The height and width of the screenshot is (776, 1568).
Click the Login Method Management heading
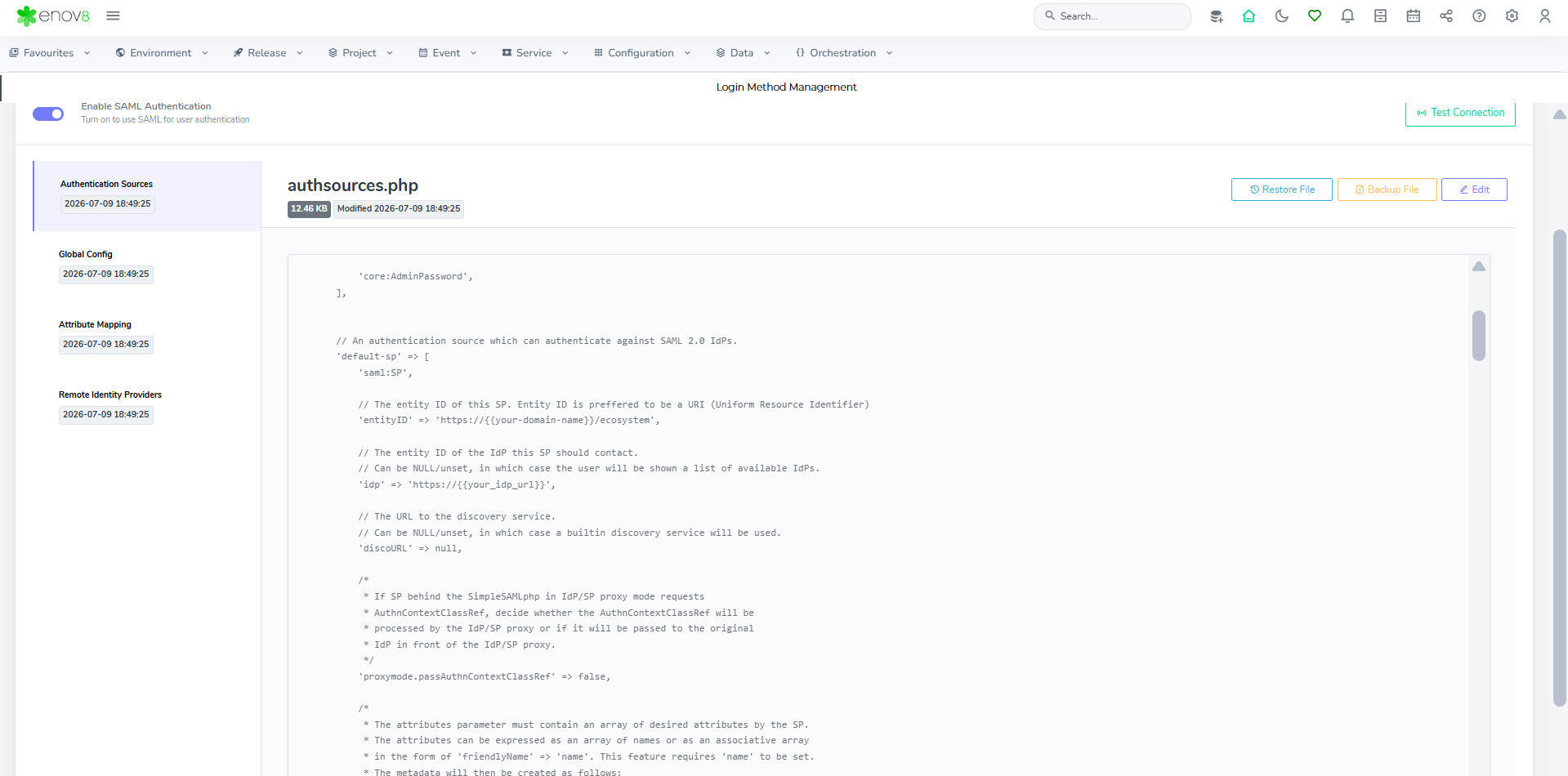tap(786, 87)
